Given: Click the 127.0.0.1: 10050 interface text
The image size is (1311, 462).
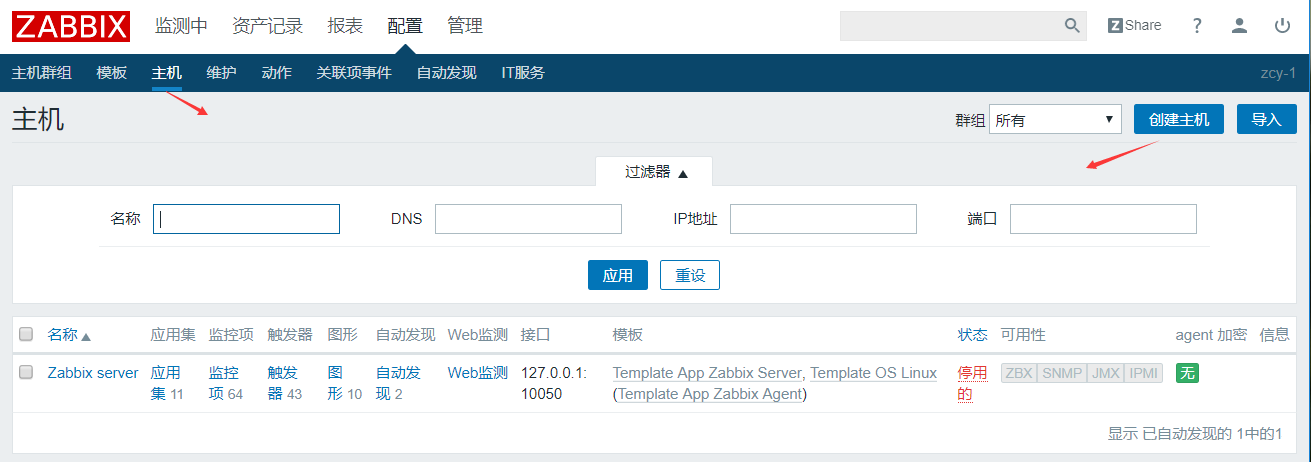Looking at the screenshot, I should pyautogui.click(x=554, y=383).
